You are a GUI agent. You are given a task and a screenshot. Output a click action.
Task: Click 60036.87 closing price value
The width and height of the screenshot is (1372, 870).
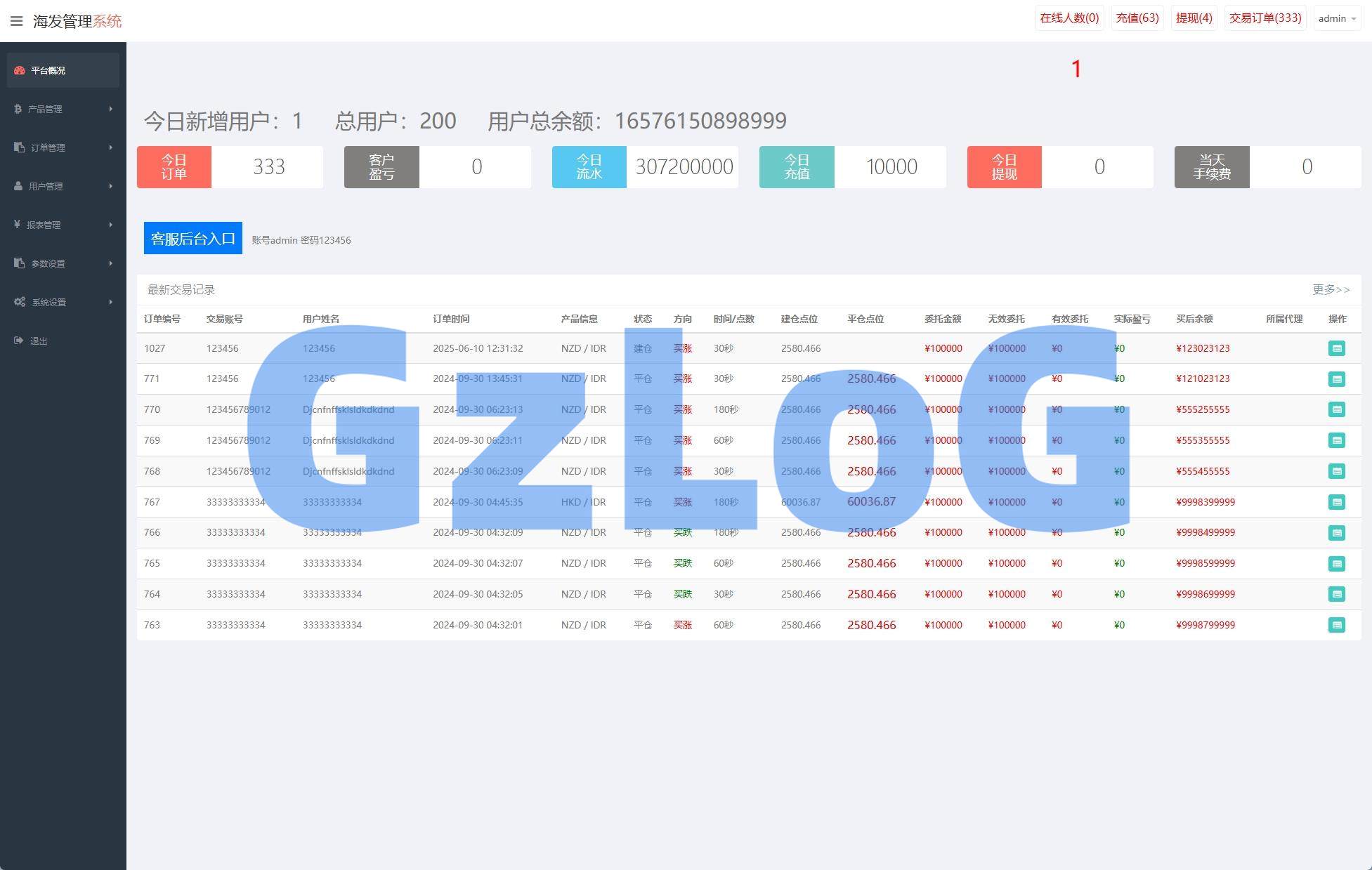click(x=871, y=501)
